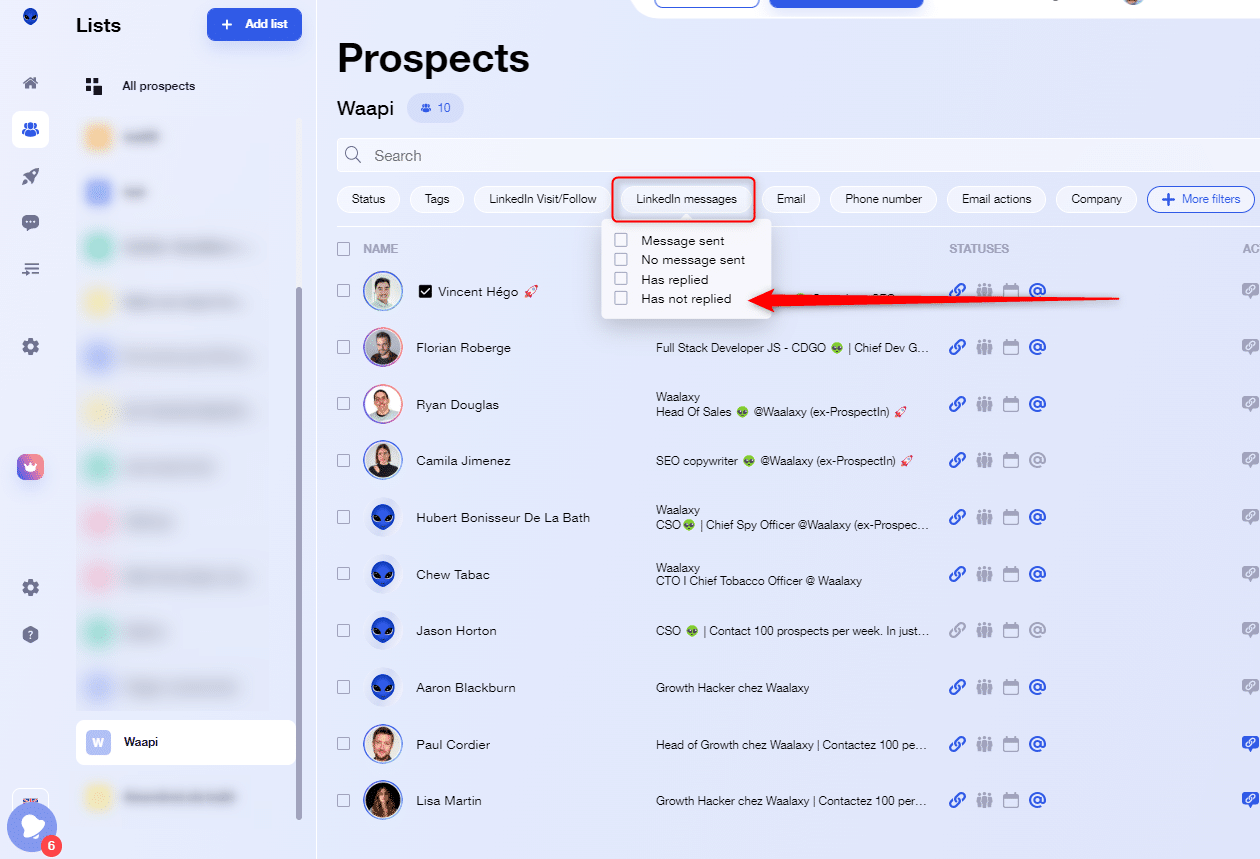
Task: Open the Status filter dropdown
Action: pos(368,199)
